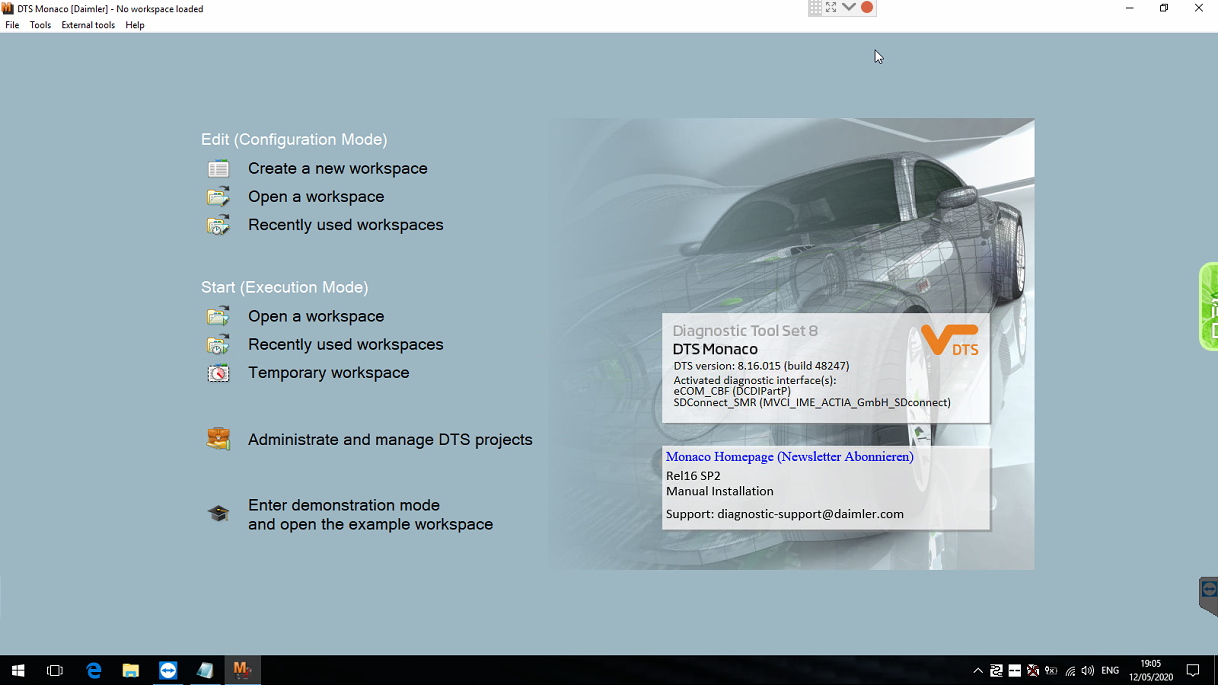The height and width of the screenshot is (685, 1218).
Task: Click the location tray icon with x
Action: 1051,671
